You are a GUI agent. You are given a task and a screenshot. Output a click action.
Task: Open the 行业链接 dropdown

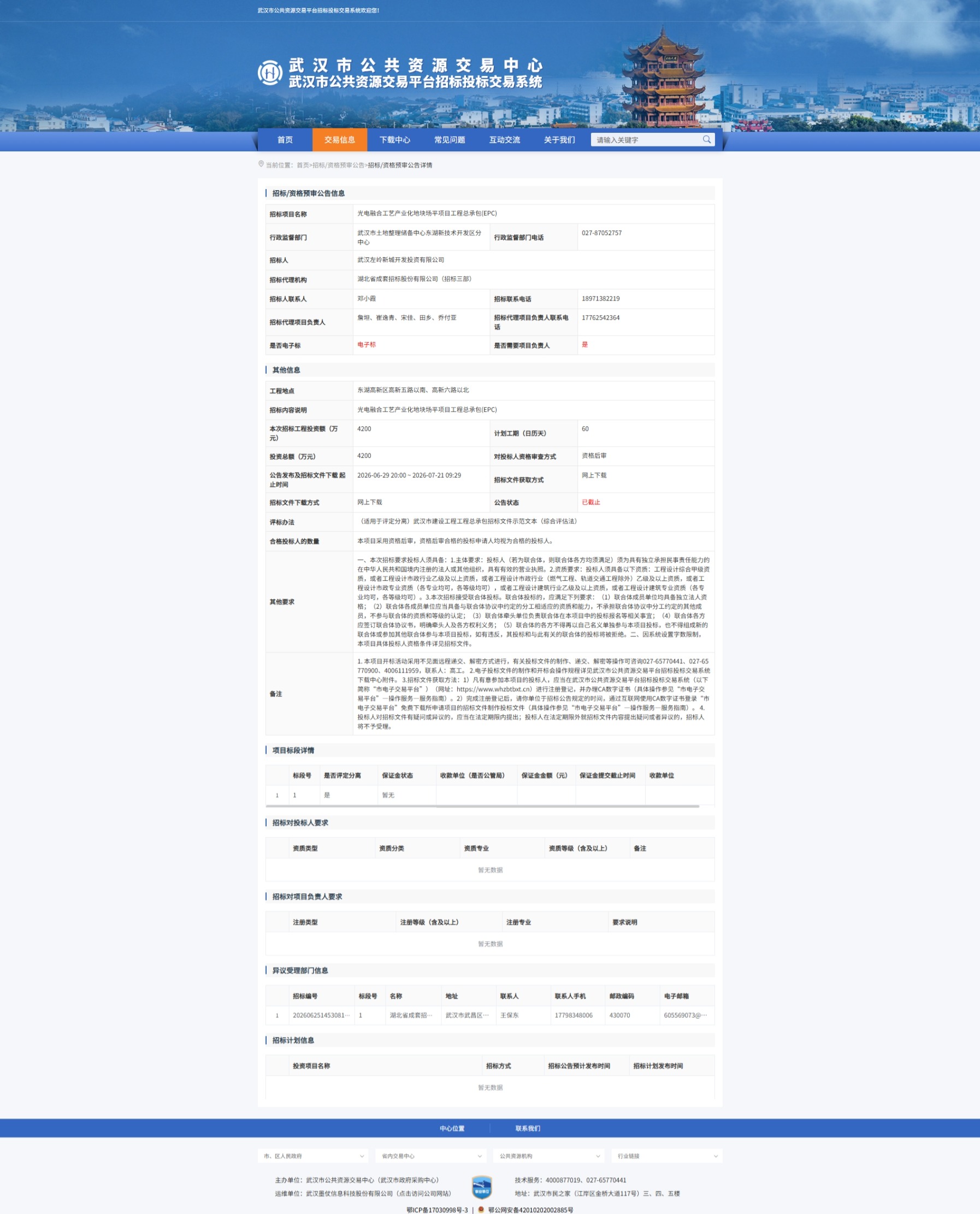coord(666,1156)
